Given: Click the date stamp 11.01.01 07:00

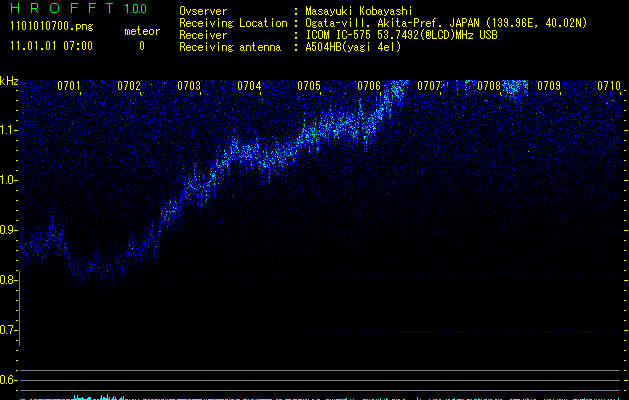Looking at the screenshot, I should pyautogui.click(x=51, y=46).
